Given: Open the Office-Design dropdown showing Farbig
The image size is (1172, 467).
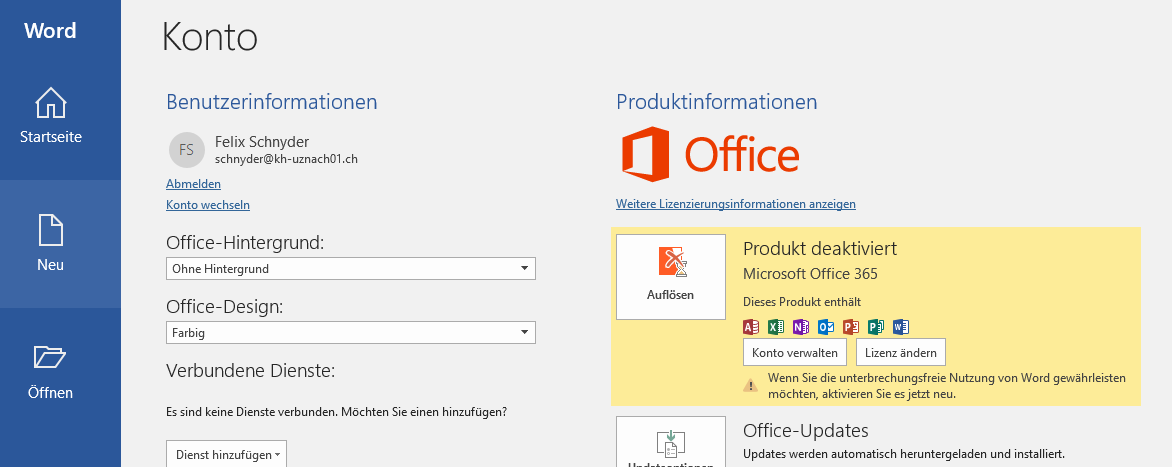Looking at the screenshot, I should point(351,333).
